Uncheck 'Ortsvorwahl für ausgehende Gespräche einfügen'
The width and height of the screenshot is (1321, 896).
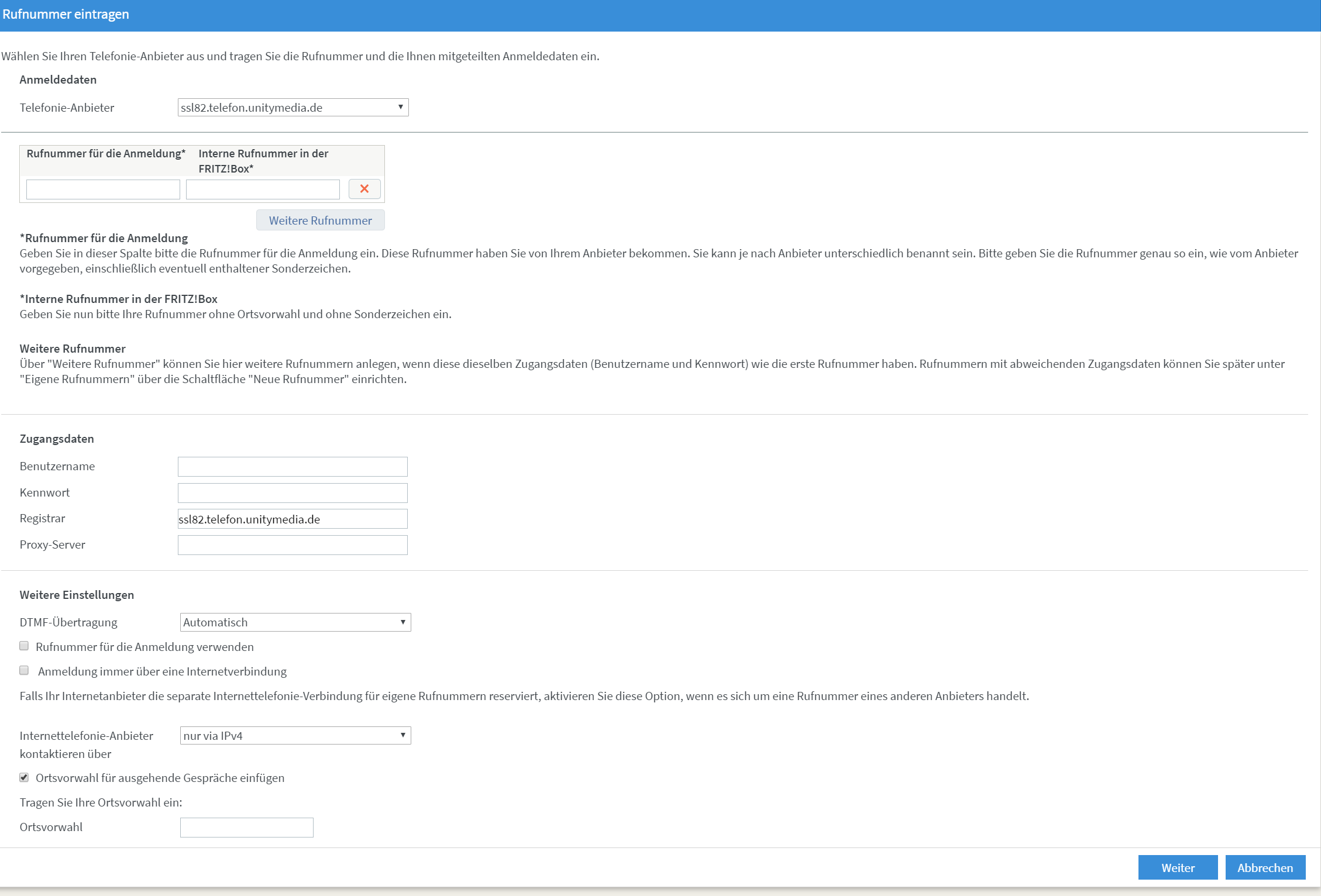(x=24, y=777)
